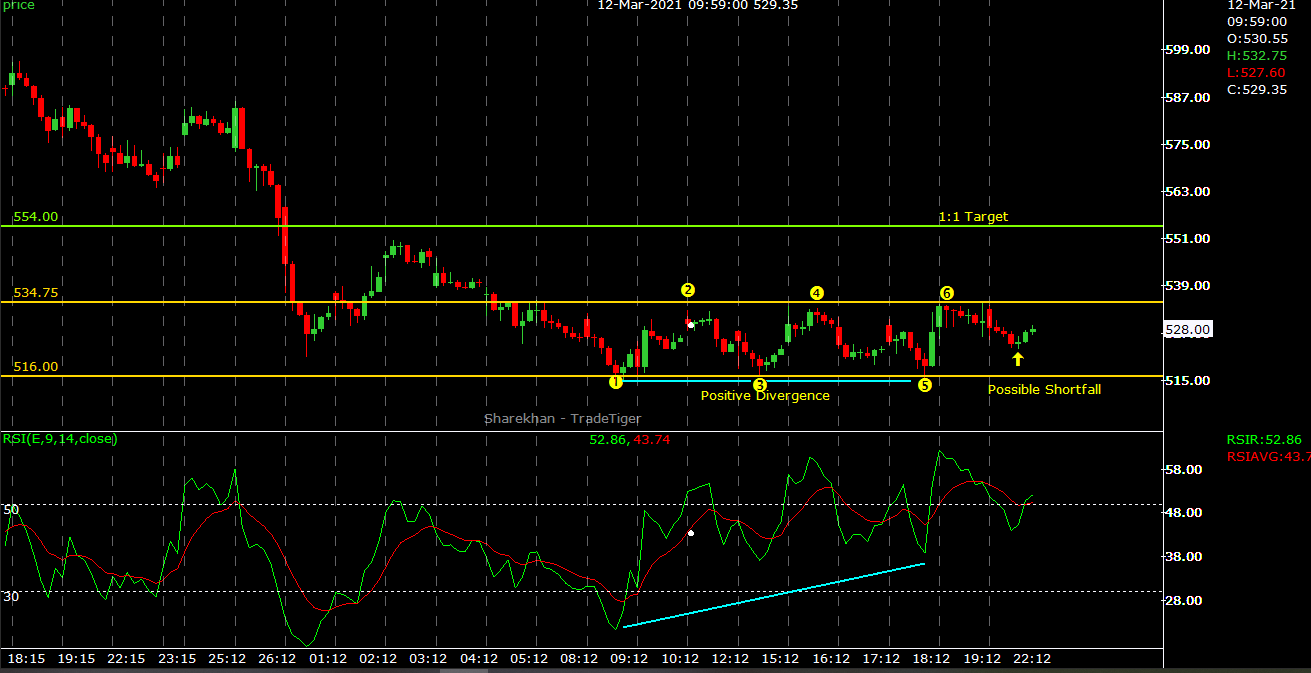Click the yellow circle marker numbered 5
This screenshot has height=673, width=1311.
pos(925,385)
